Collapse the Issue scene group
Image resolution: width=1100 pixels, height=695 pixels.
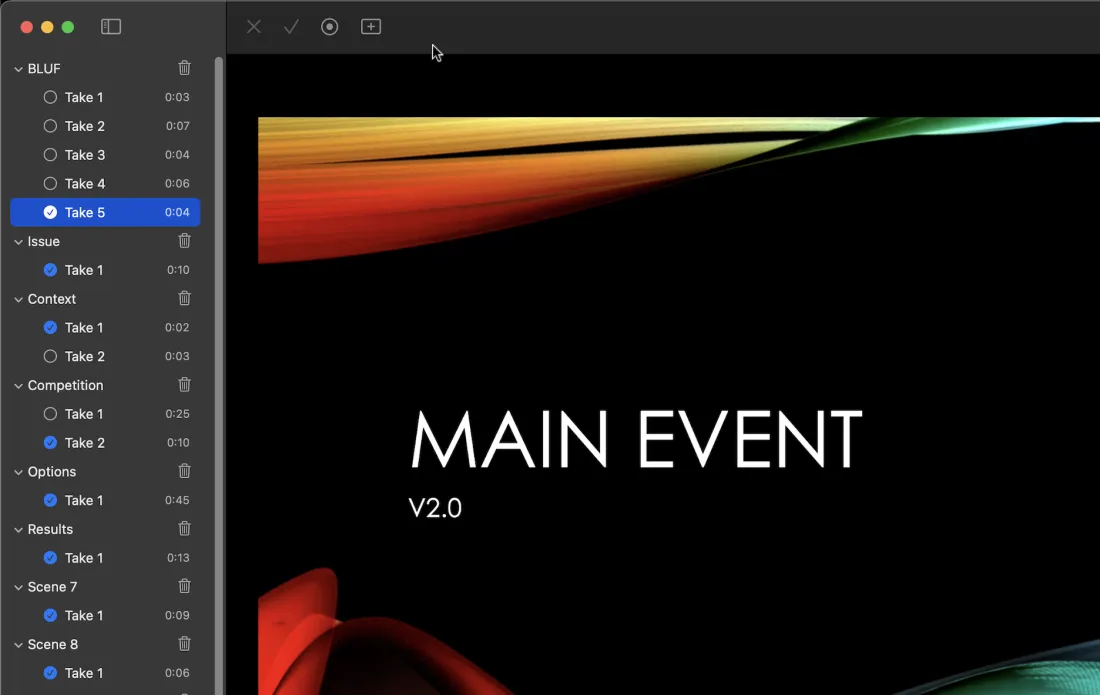pyautogui.click(x=18, y=242)
